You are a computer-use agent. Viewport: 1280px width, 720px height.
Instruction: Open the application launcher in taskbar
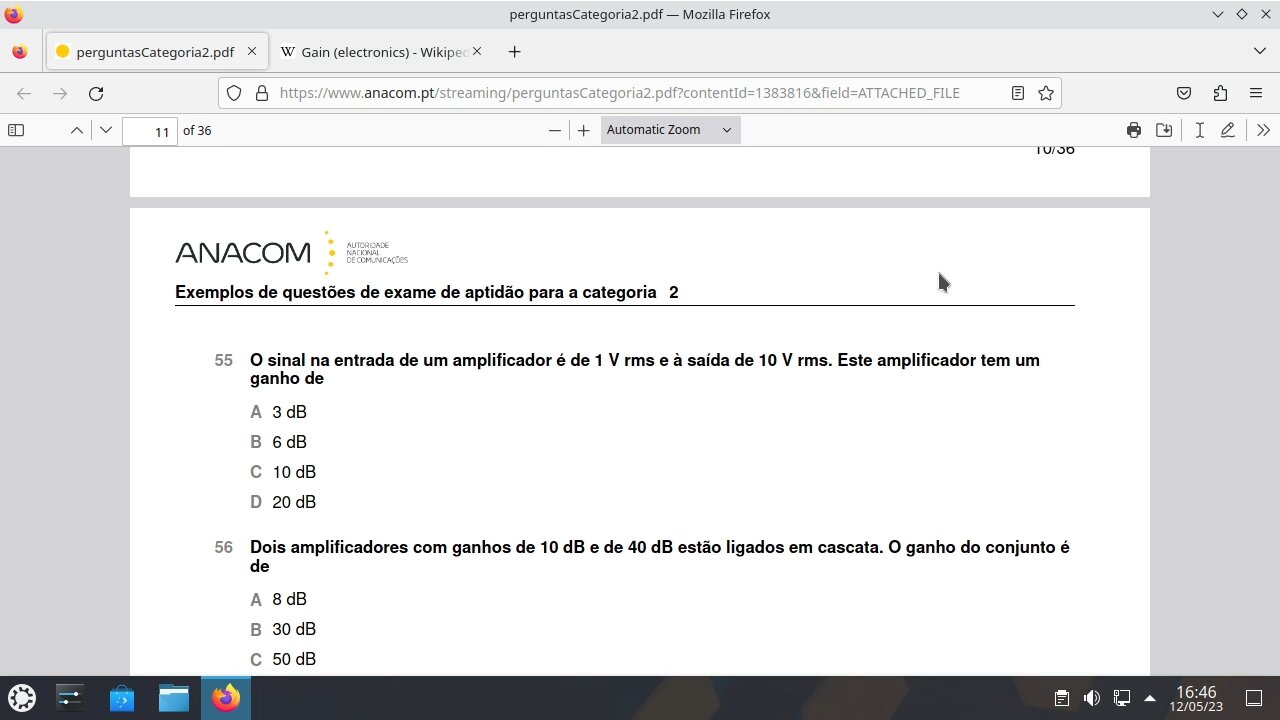click(x=22, y=697)
